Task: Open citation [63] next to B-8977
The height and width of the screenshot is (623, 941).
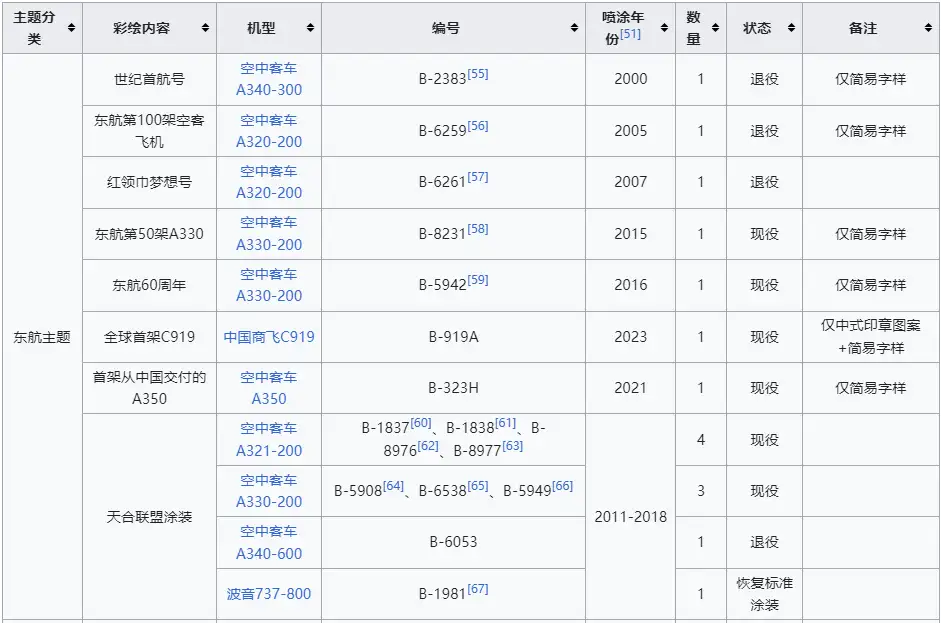Action: point(513,446)
